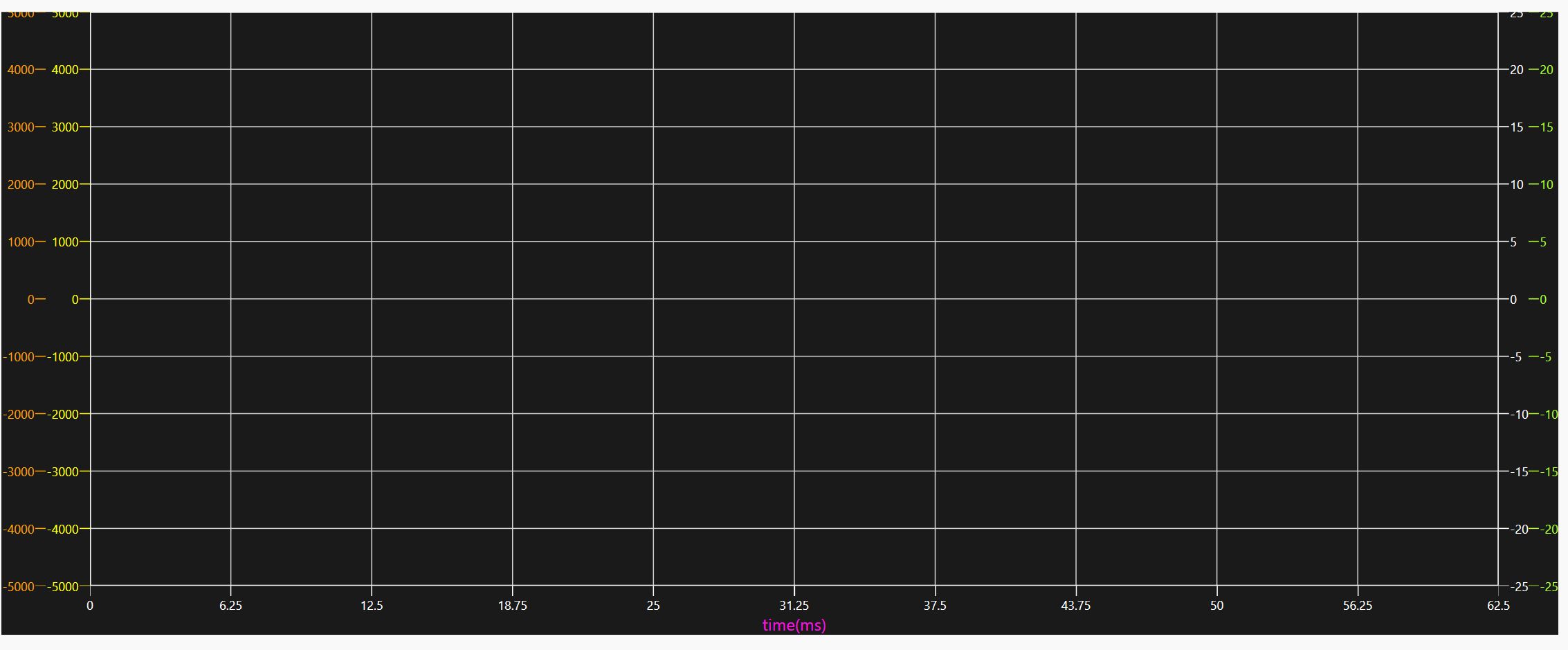Click the yellow 2000 axis label

tap(65, 185)
